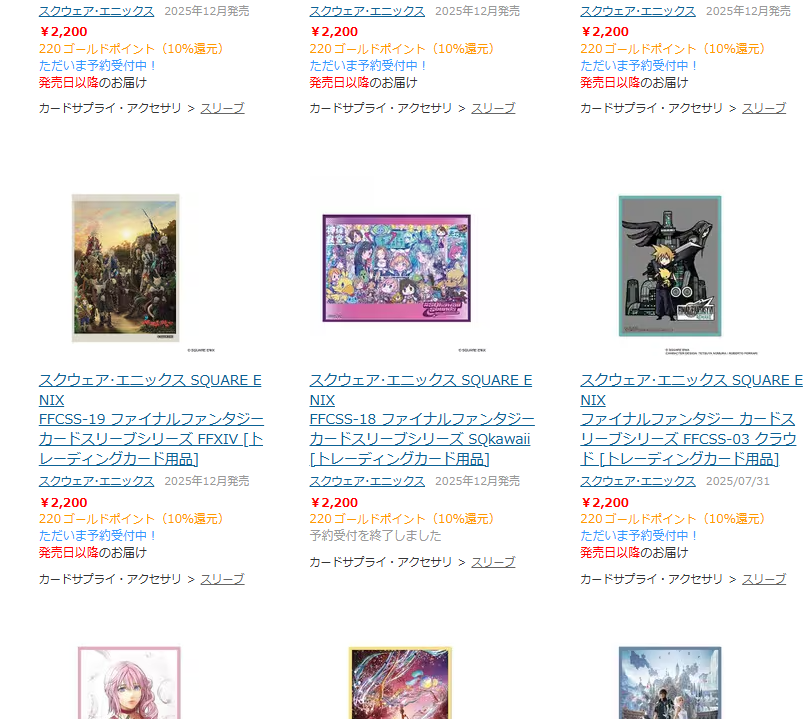Open the FFCSS-03 Cloud product title link
The image size is (809, 719).
click(x=691, y=419)
